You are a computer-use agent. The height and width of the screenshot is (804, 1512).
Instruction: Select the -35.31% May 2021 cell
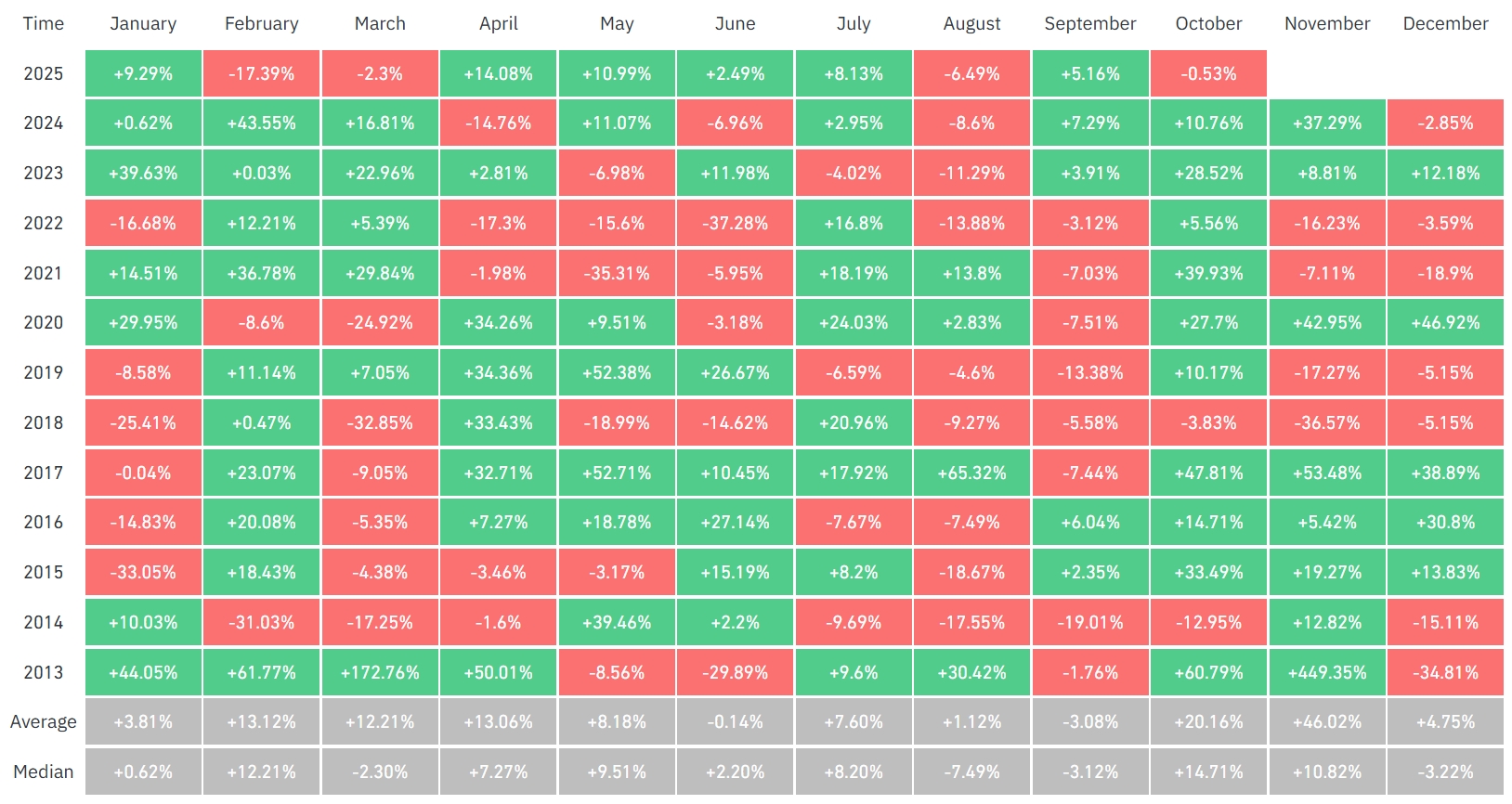tap(617, 273)
